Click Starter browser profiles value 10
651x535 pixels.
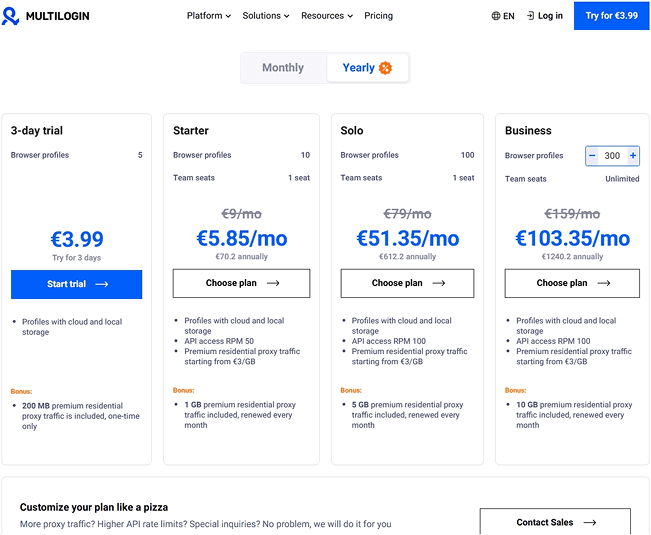pos(305,155)
